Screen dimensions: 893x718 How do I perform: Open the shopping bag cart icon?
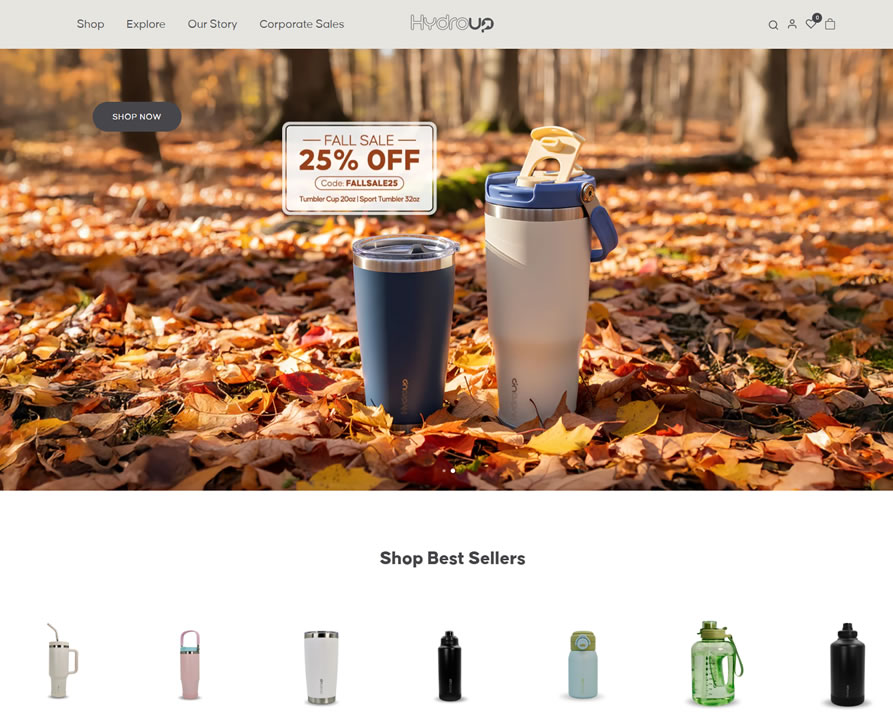(830, 24)
